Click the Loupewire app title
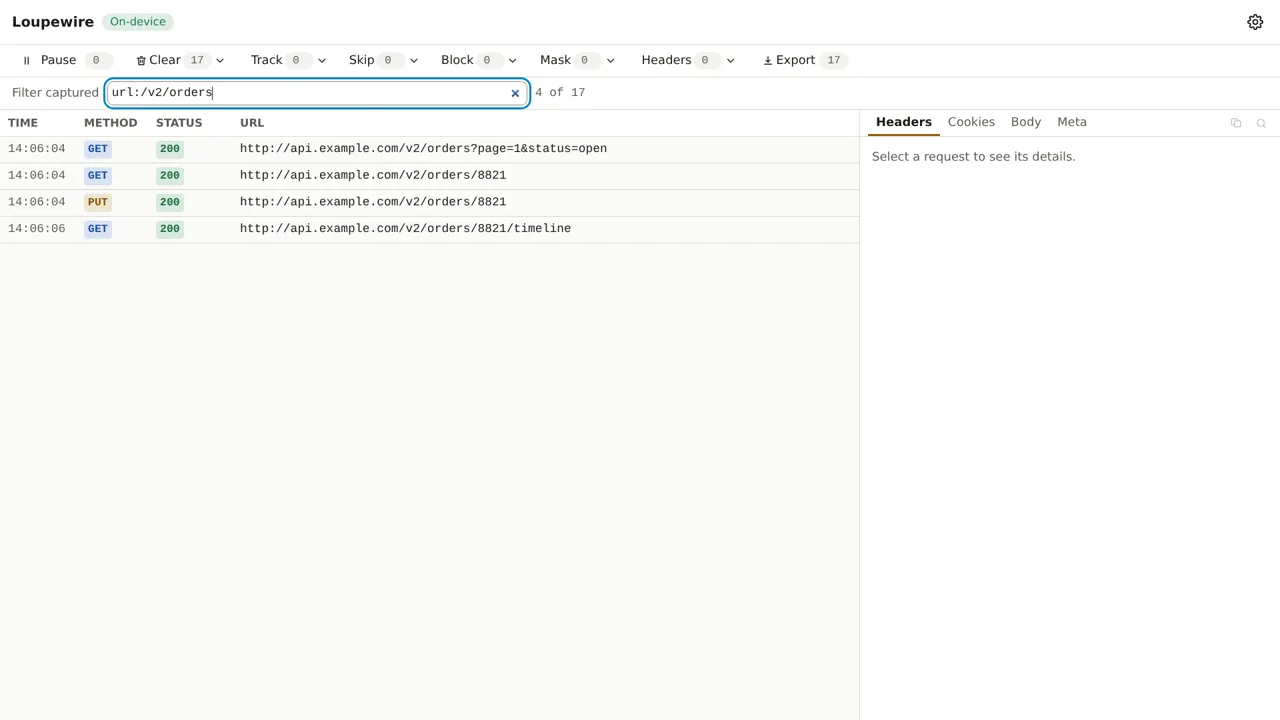Image resolution: width=1280 pixels, height=720 pixels. (53, 22)
